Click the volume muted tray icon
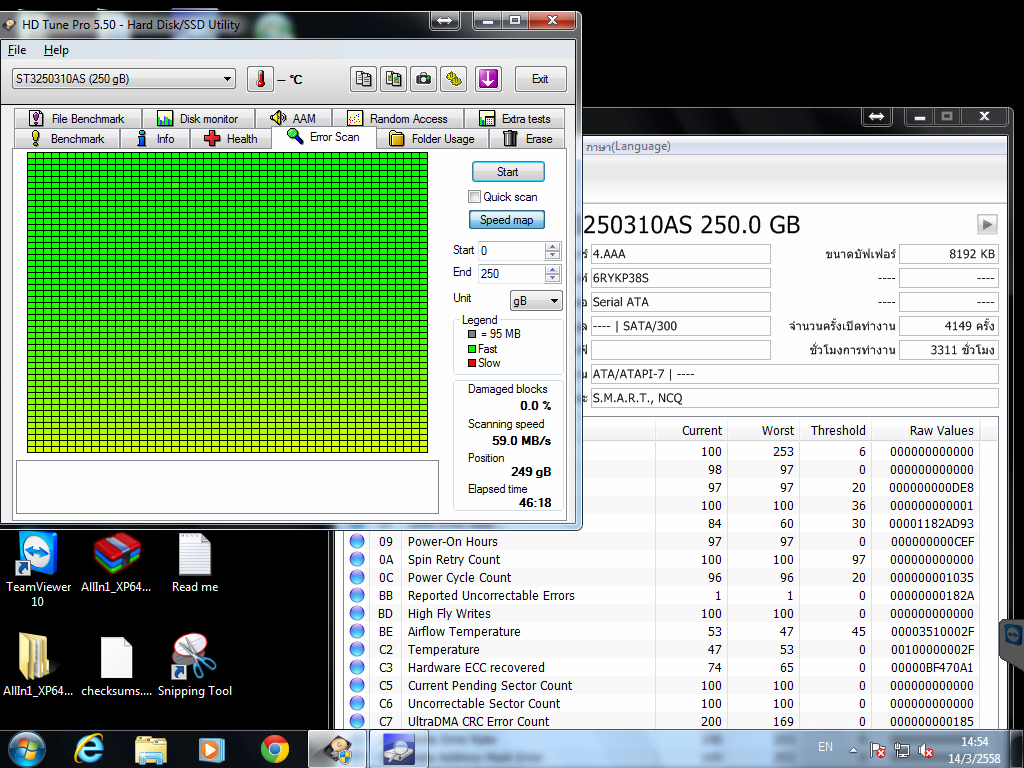This screenshot has height=768, width=1024. coord(925,750)
